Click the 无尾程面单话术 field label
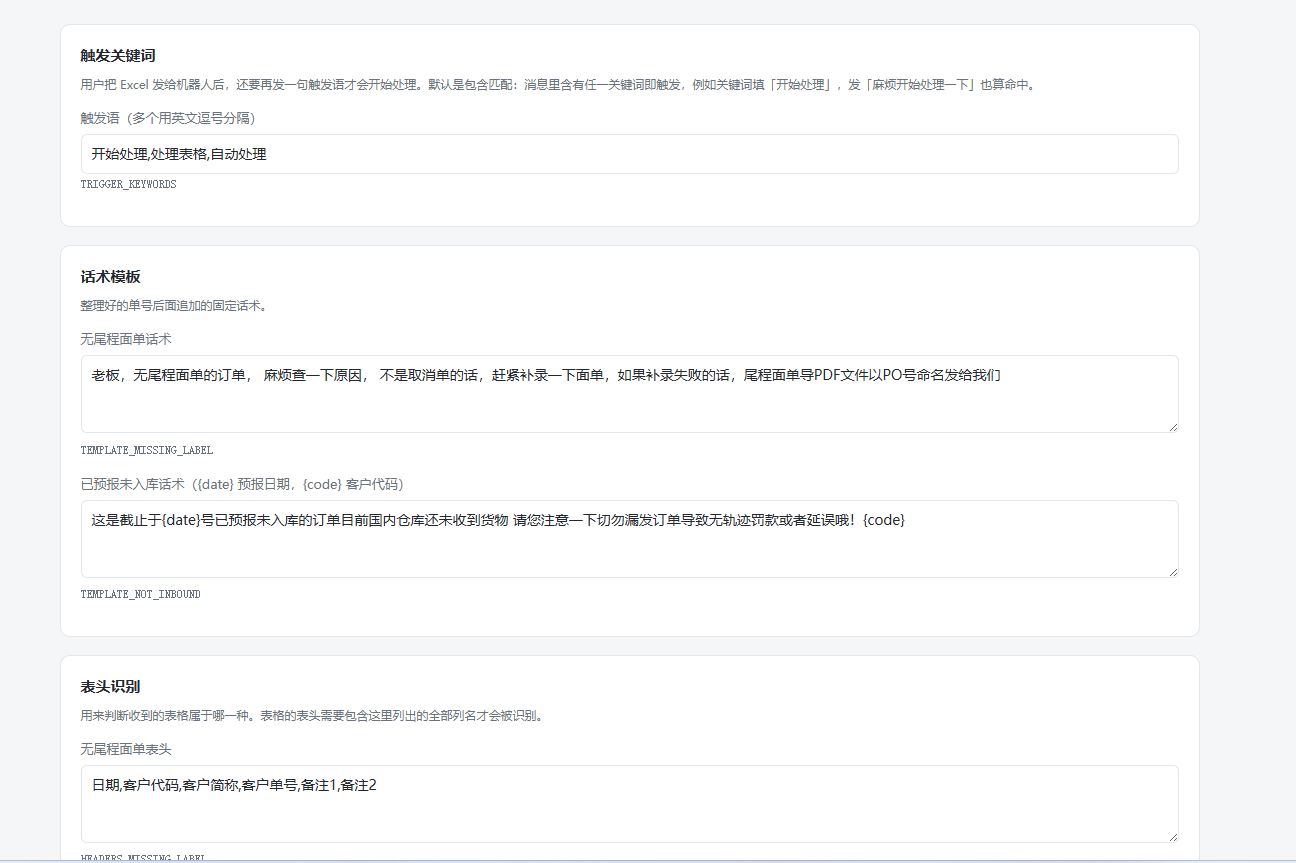 [x=126, y=339]
